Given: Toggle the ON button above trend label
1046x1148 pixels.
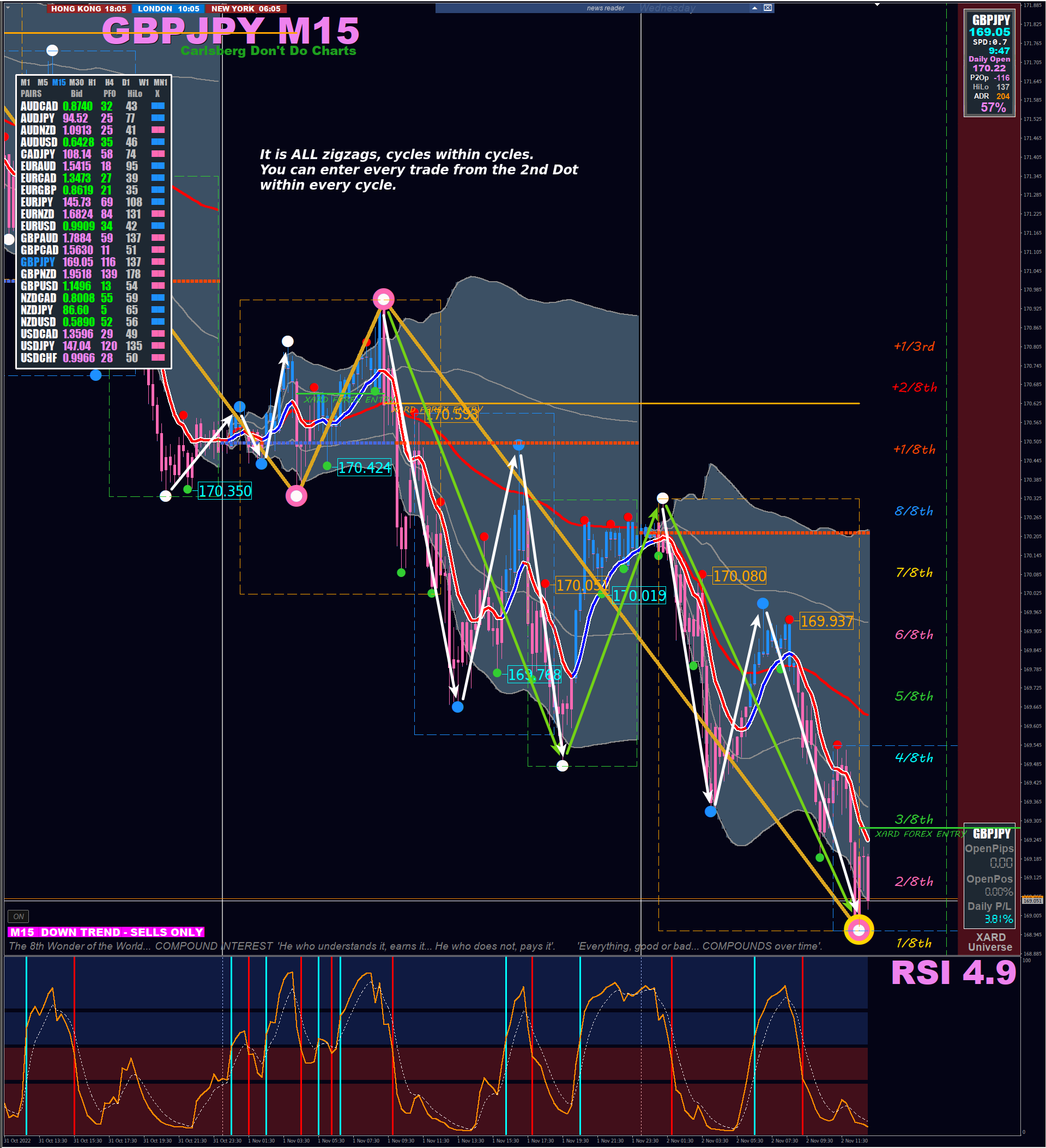Looking at the screenshot, I should [x=18, y=916].
